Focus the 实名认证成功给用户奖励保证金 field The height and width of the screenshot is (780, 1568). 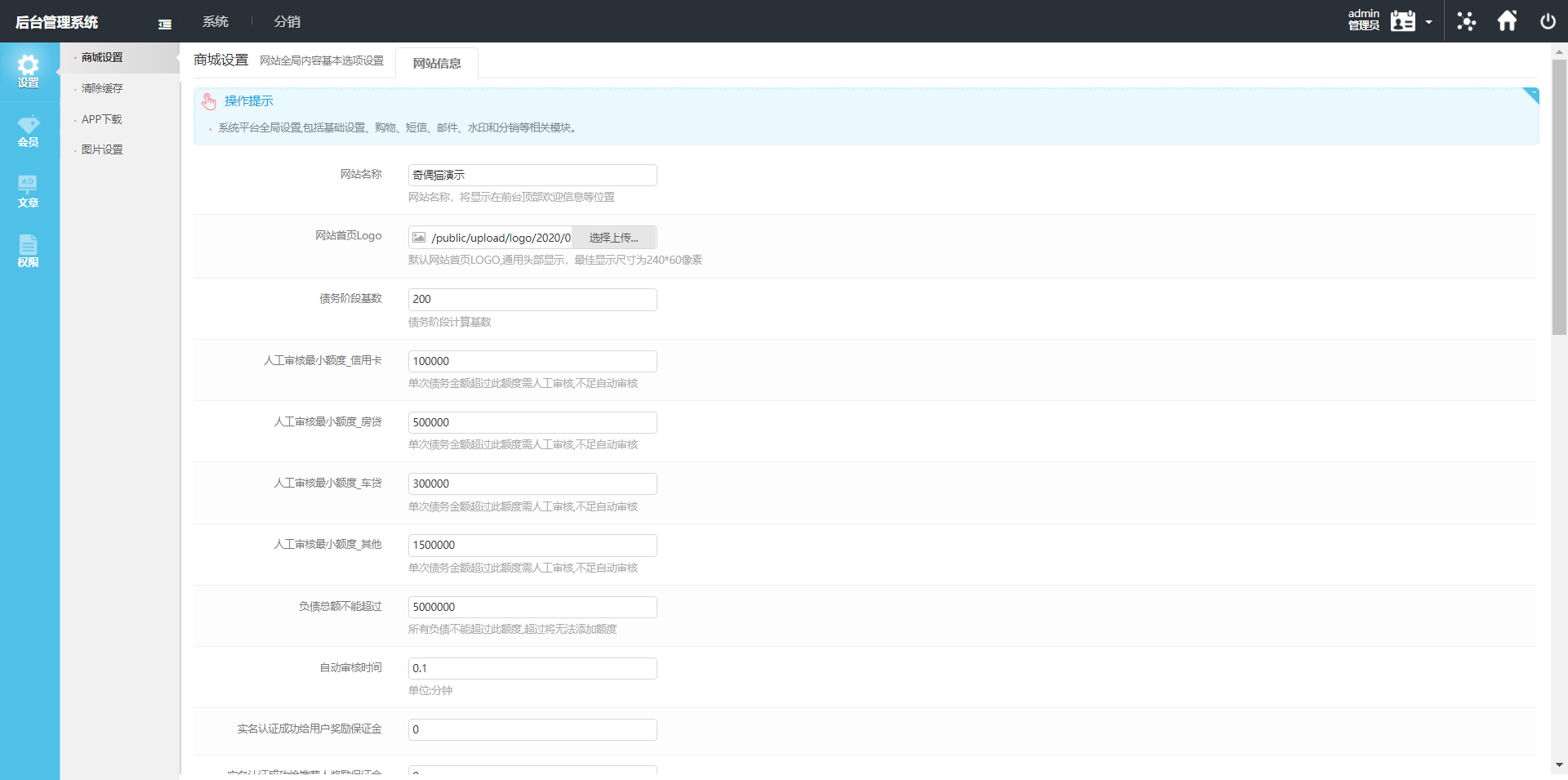coord(532,729)
